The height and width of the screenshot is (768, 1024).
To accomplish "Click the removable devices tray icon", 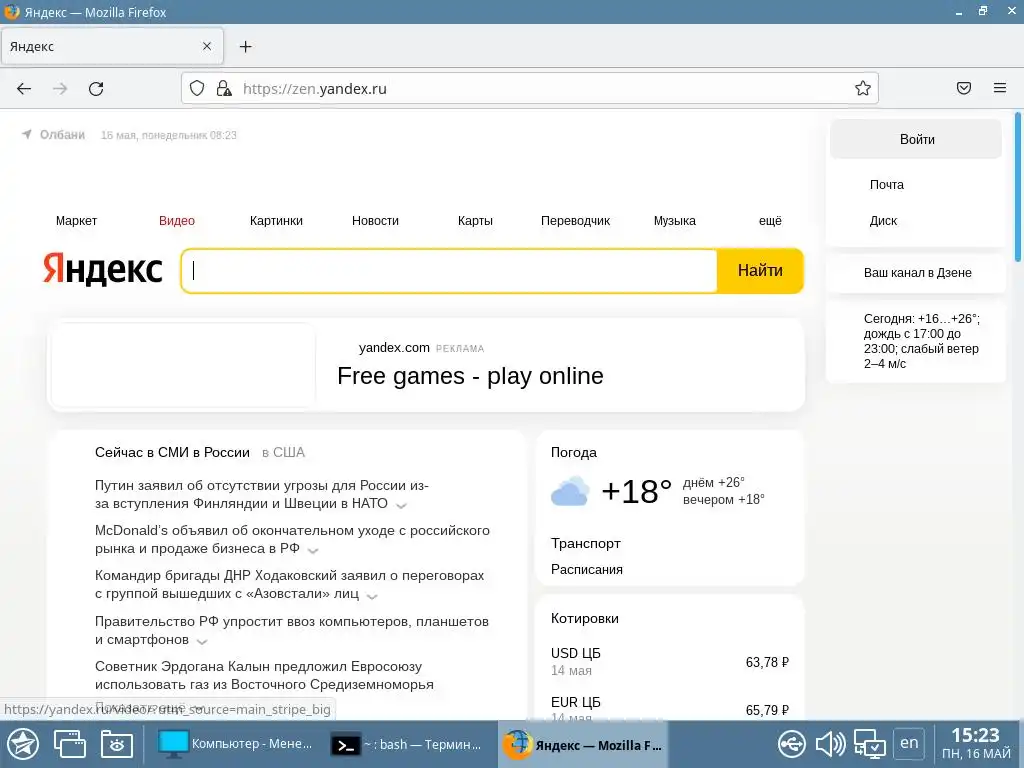I will point(792,744).
